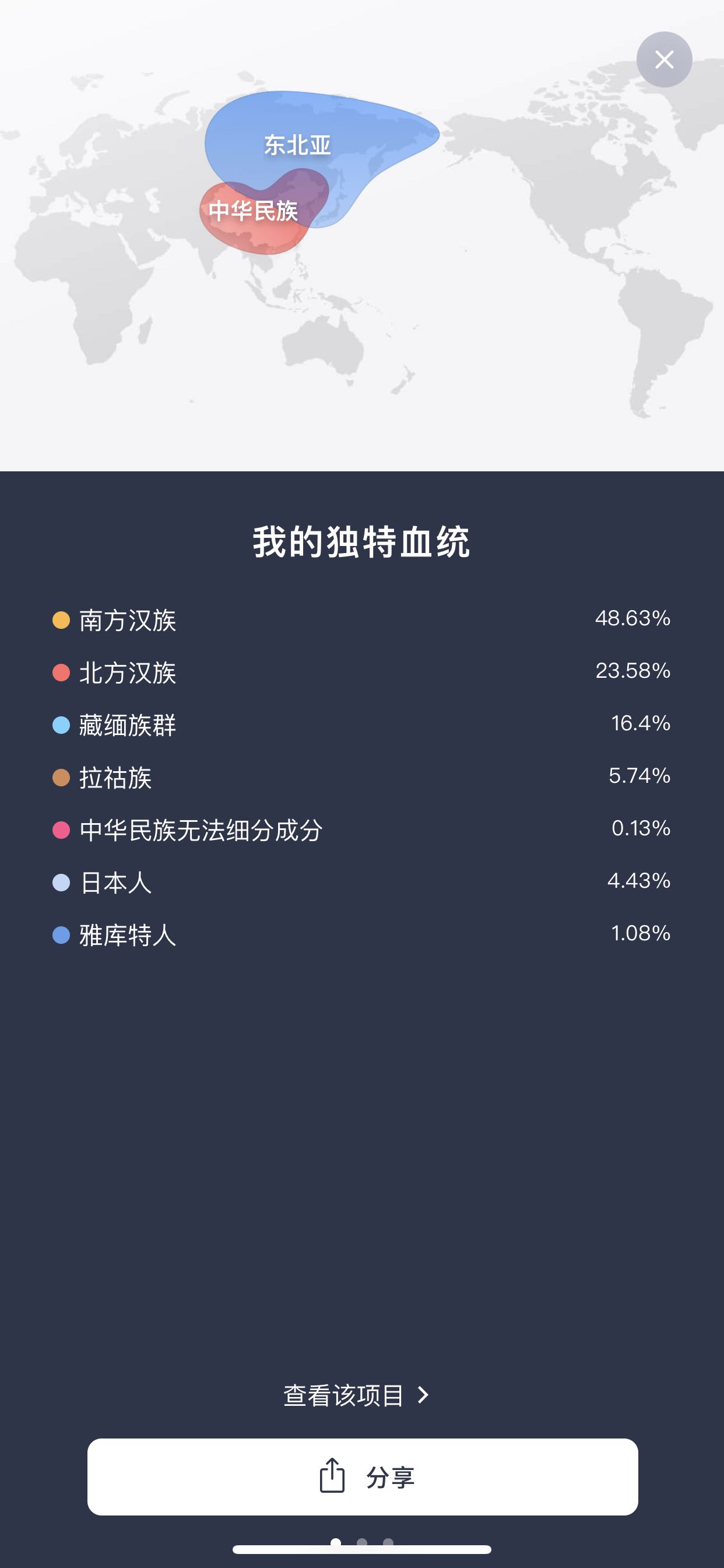Click the orange dot beside 南方汉族
Viewport: 724px width, 1568px height.
[x=61, y=620]
